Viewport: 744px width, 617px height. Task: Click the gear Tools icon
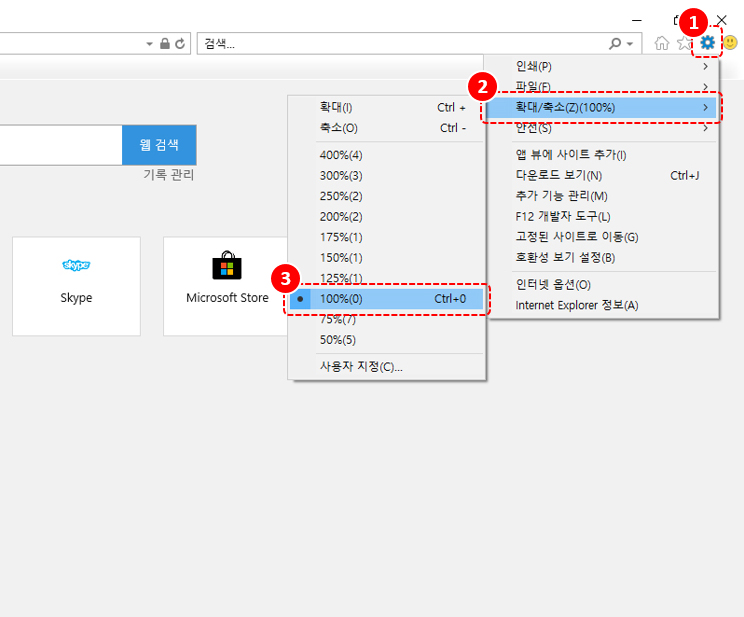[x=708, y=43]
